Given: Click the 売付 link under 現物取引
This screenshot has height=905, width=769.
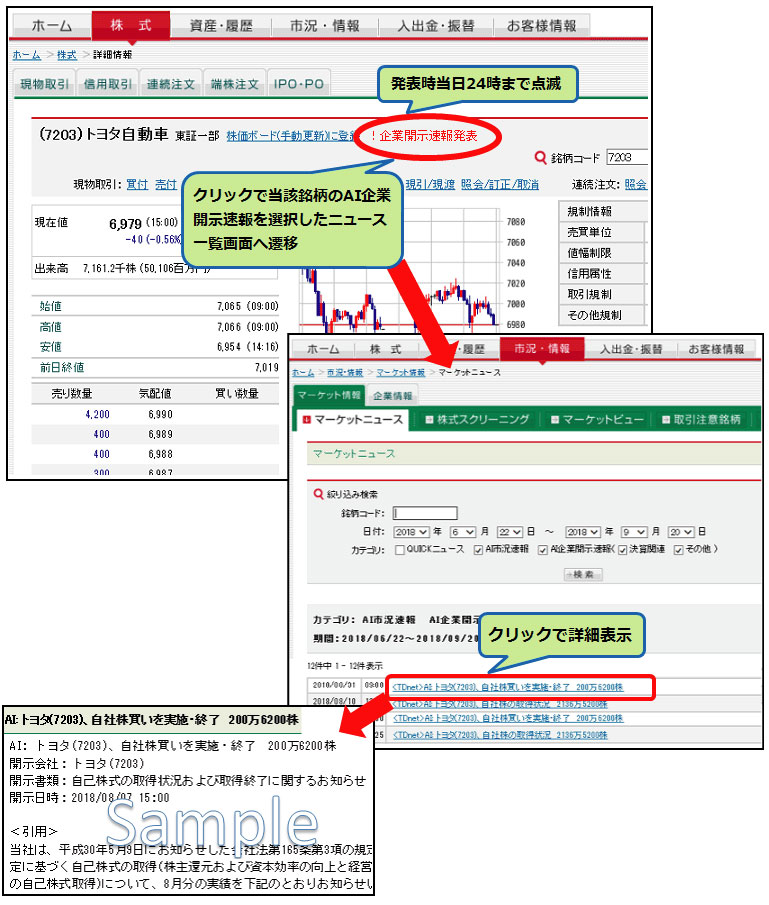Looking at the screenshot, I should coord(166,184).
